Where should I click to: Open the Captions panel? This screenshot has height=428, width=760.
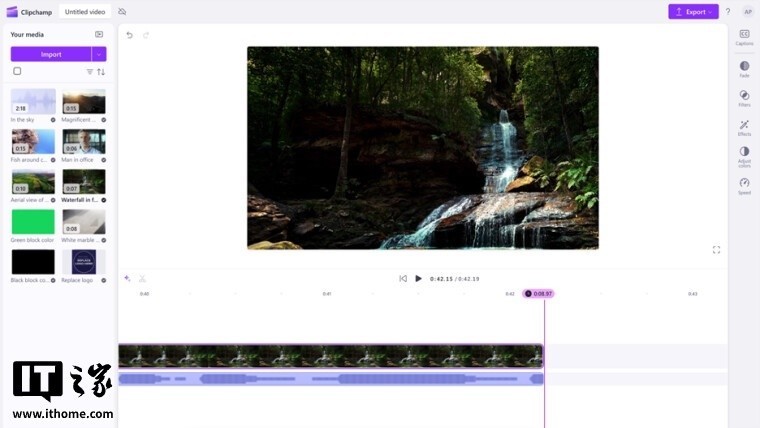(x=744, y=36)
